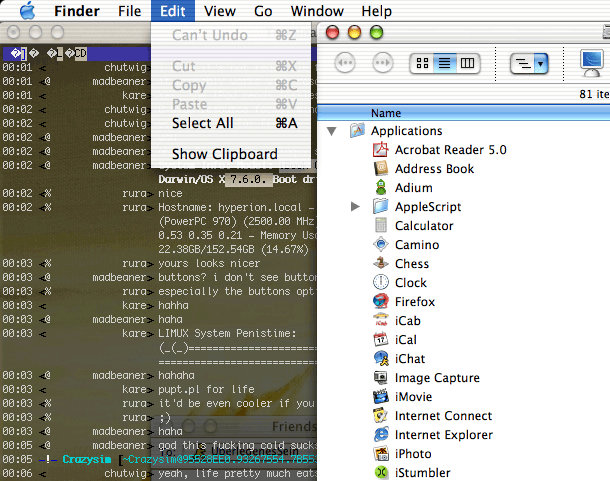610x481 pixels.
Task: Click the 'Firefox' row label
Action: click(415, 302)
